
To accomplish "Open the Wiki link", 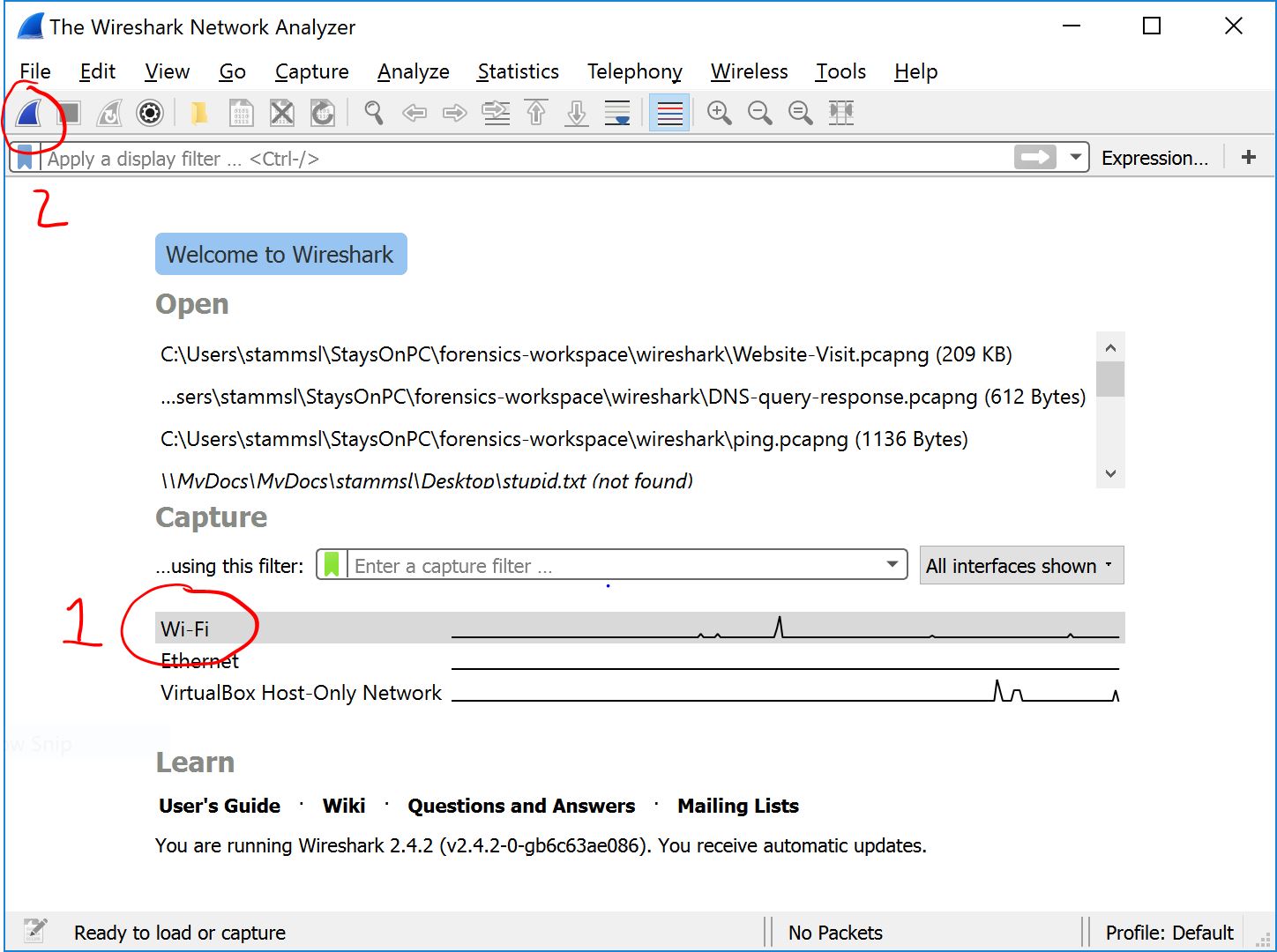I will [344, 806].
